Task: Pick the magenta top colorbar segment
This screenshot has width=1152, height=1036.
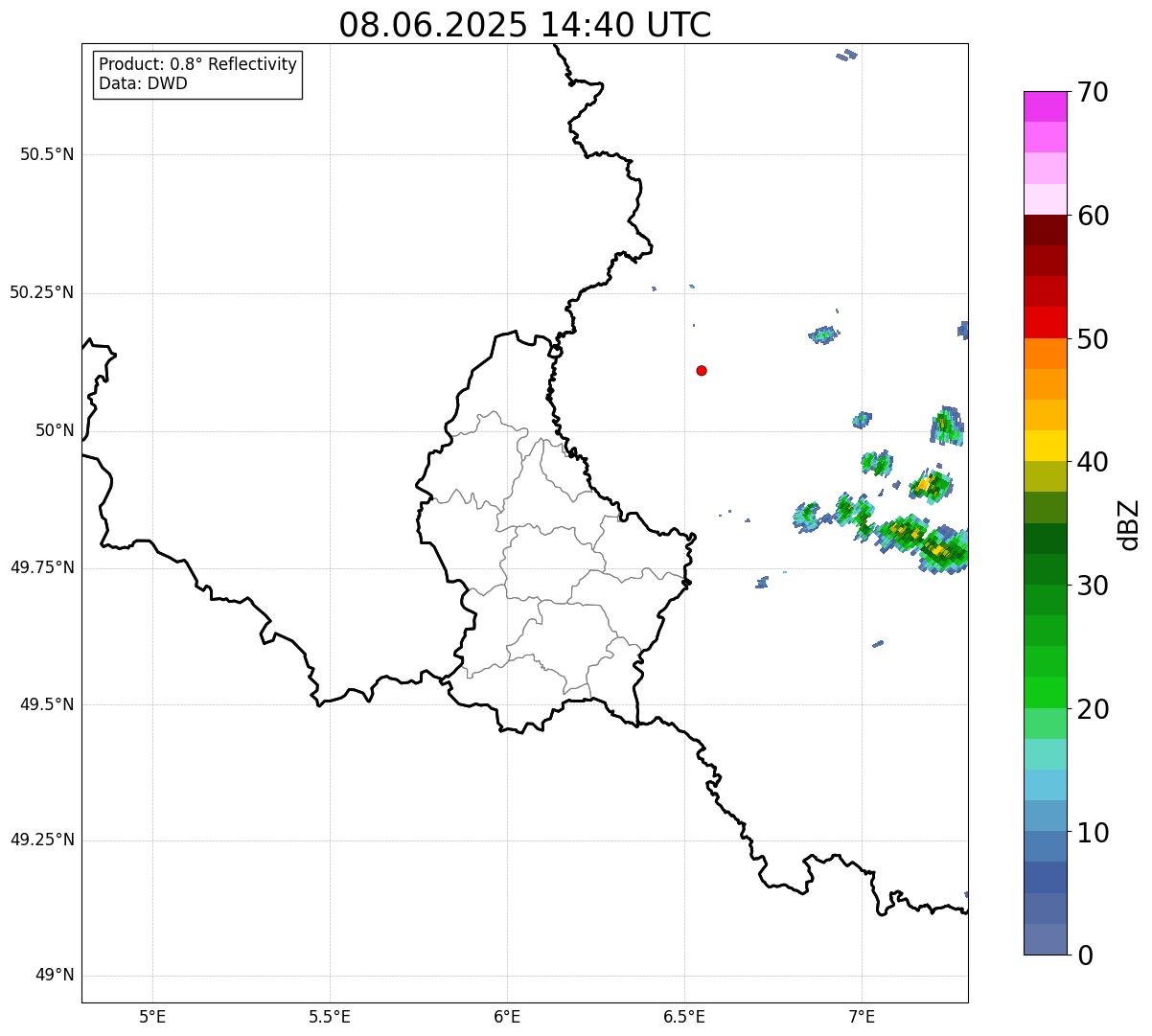Action: click(x=1045, y=106)
